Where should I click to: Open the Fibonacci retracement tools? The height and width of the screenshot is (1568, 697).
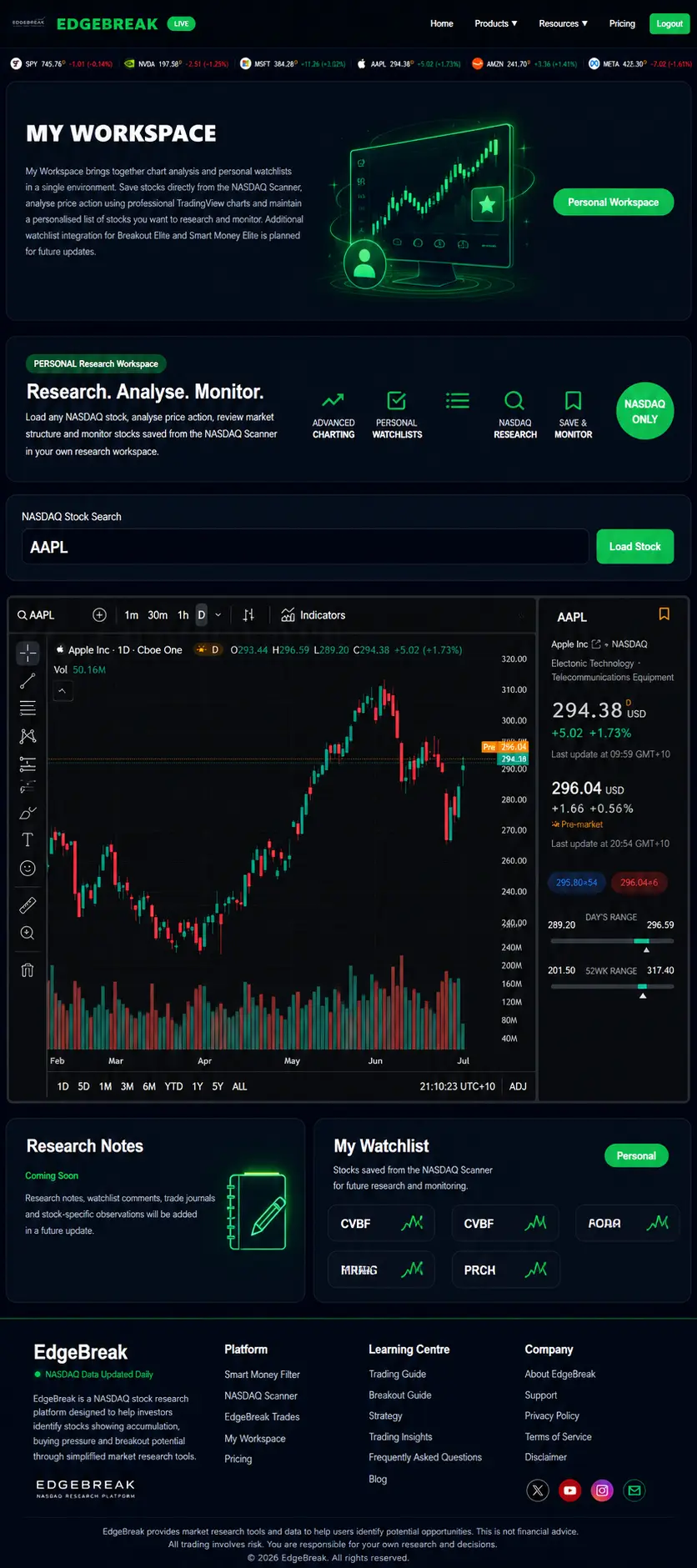[28, 709]
